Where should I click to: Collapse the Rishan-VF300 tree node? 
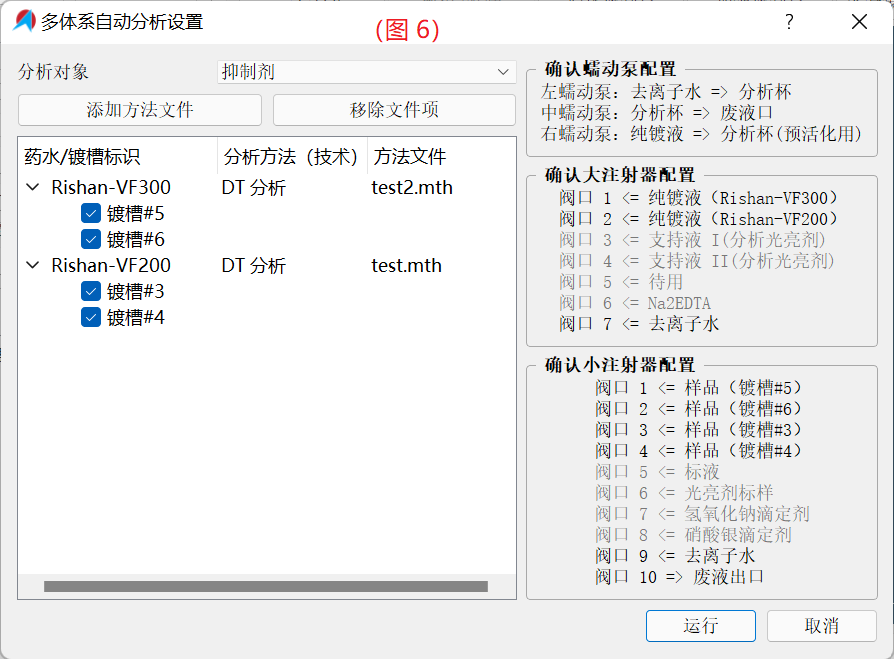33,188
